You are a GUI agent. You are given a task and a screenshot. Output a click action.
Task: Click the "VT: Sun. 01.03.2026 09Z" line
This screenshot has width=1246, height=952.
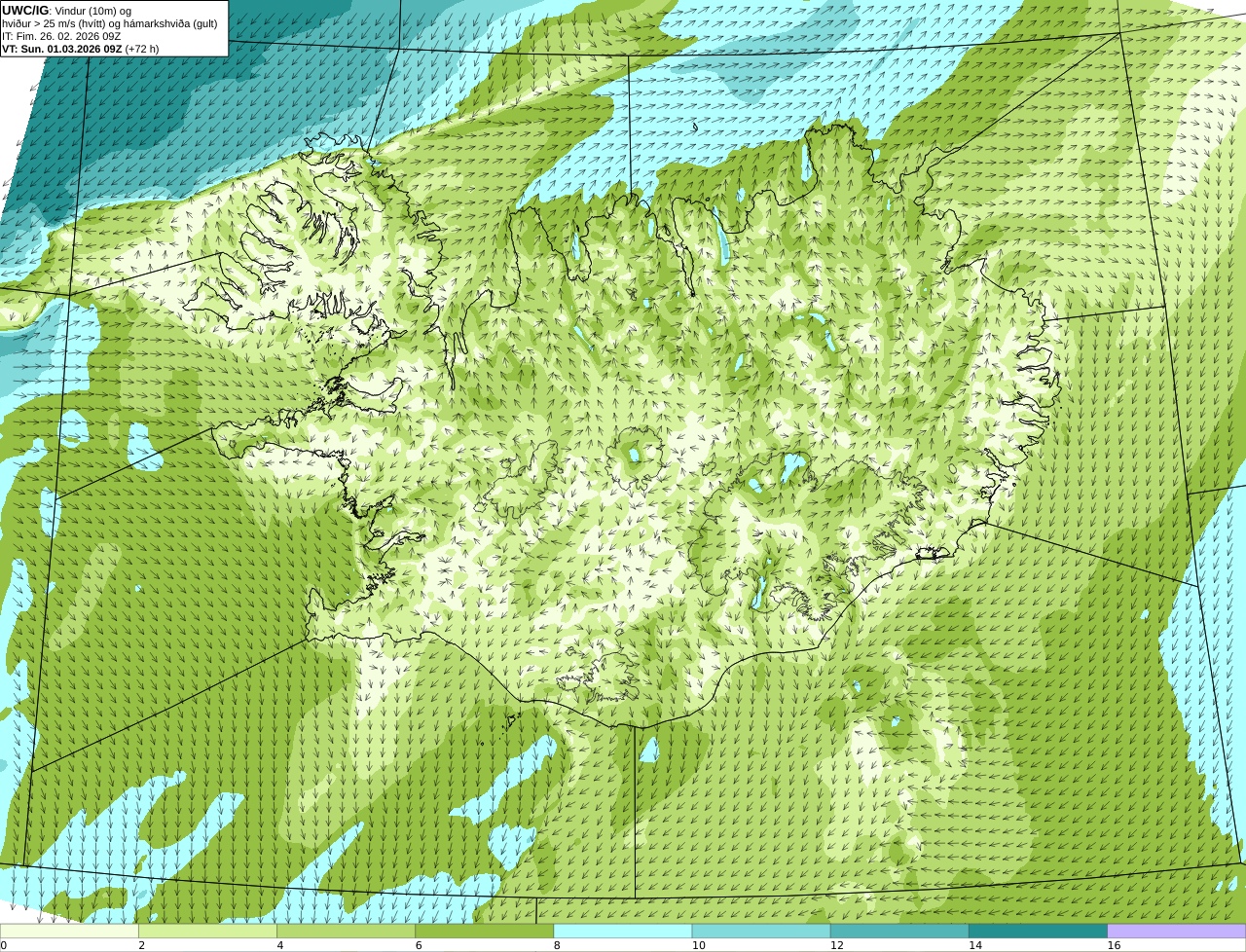coord(62,49)
